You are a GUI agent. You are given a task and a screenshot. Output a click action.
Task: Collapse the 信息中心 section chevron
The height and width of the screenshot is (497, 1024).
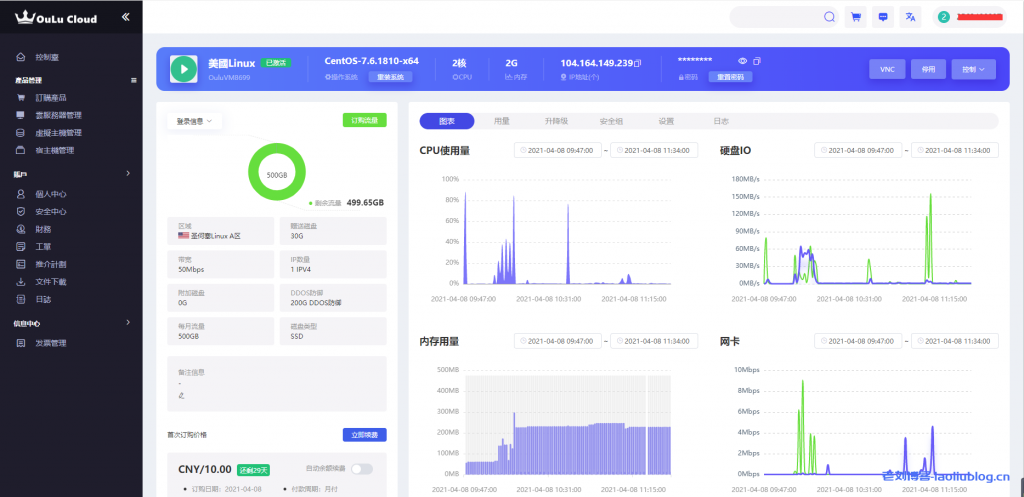(x=128, y=322)
